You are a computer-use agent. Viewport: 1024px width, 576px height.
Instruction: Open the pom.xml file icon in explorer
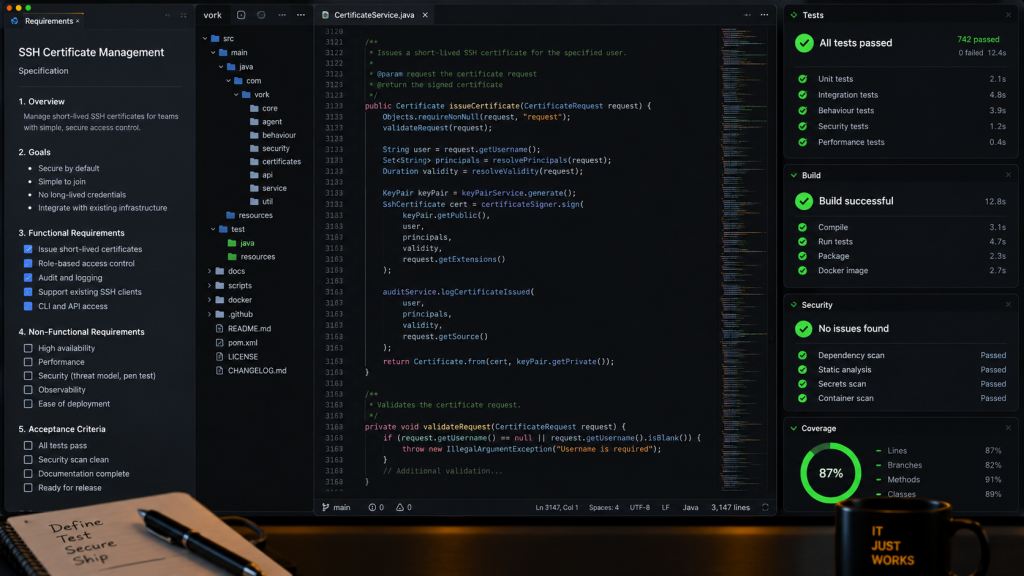(219, 343)
